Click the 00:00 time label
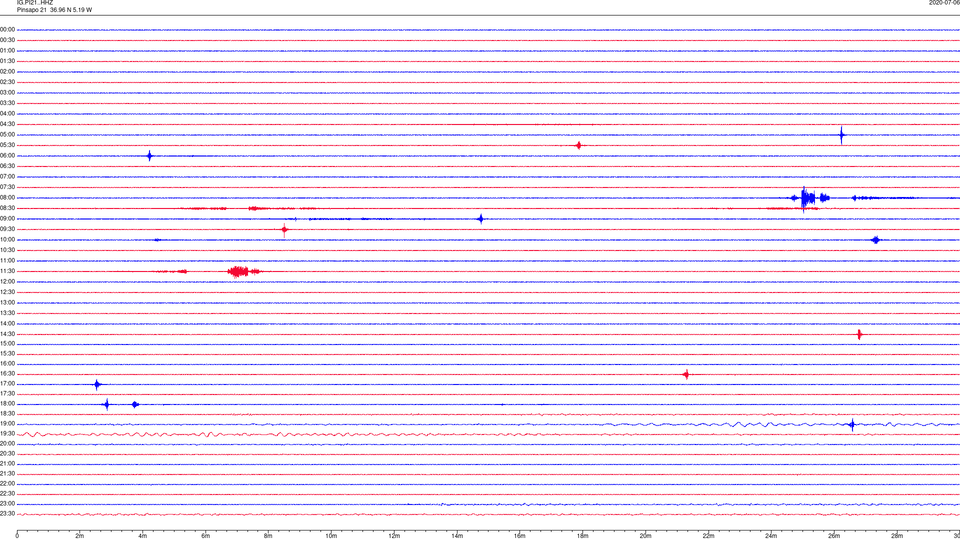The height and width of the screenshot is (540, 960). pos(7,29)
